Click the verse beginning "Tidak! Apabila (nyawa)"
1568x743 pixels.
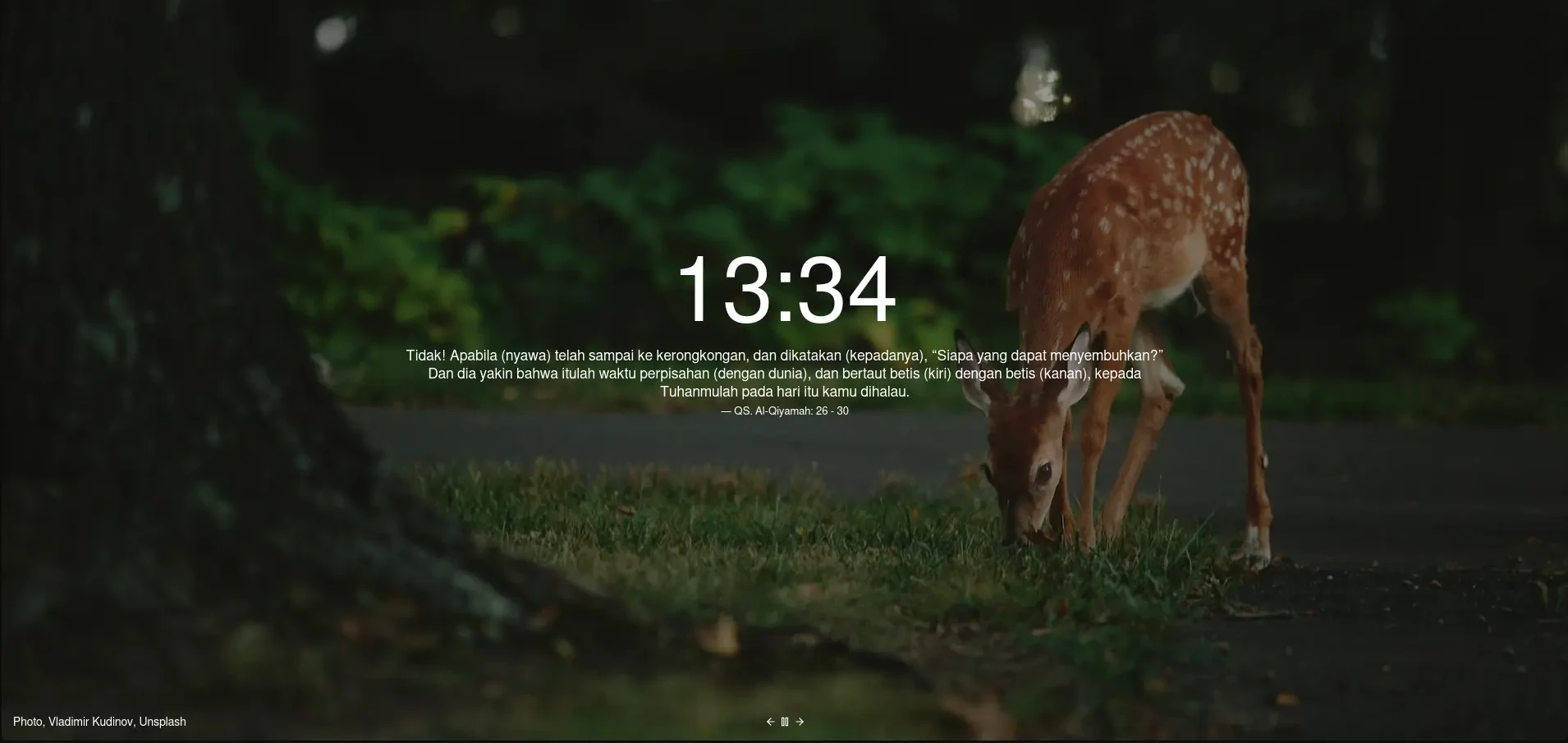[785, 374]
